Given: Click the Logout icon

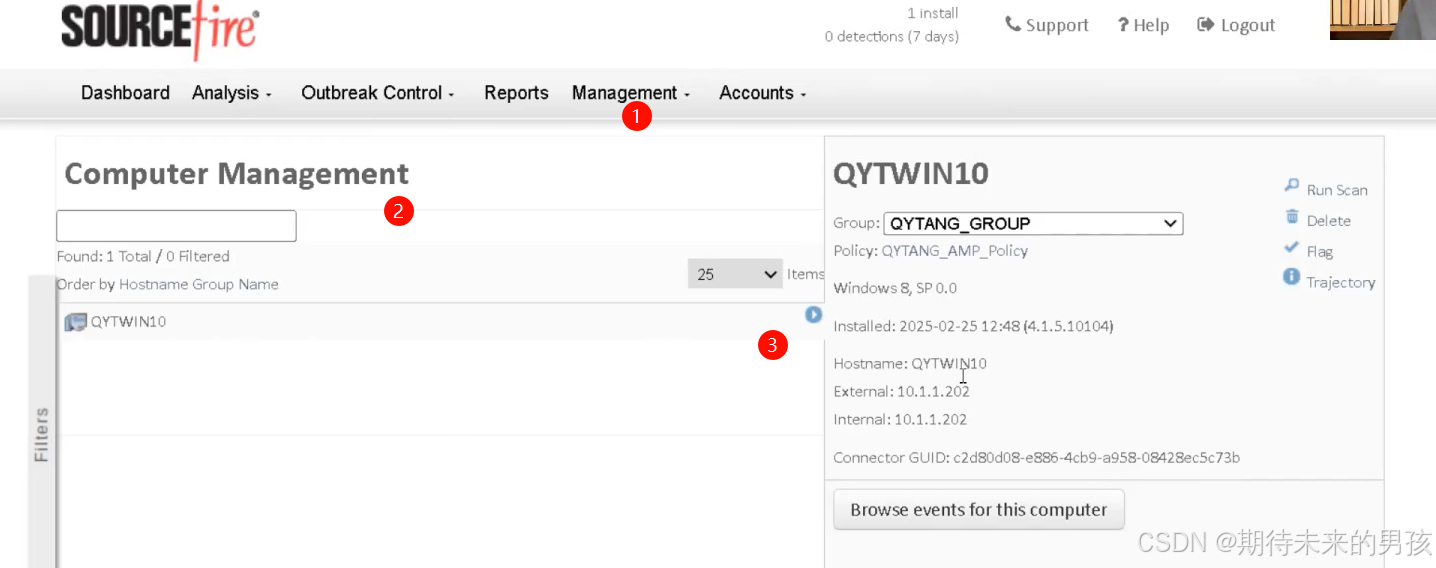Looking at the screenshot, I should (x=1205, y=24).
